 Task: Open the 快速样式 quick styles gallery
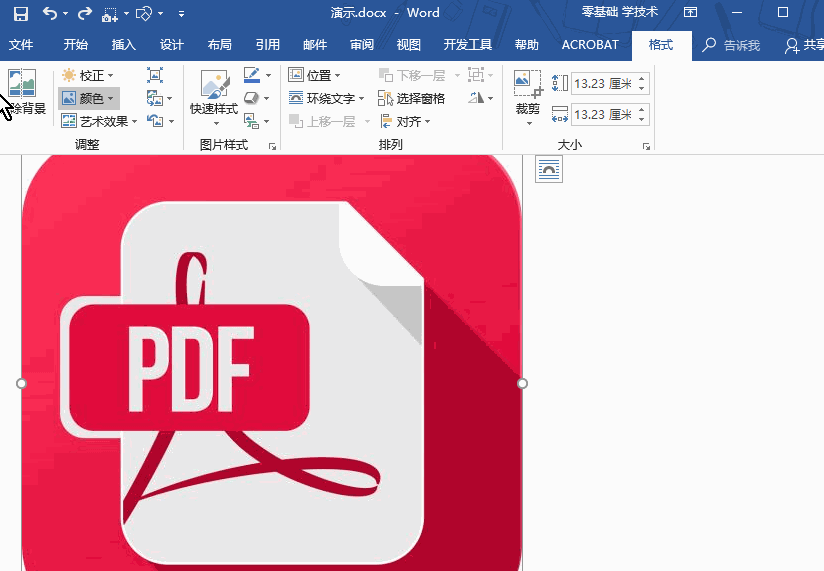[214, 98]
